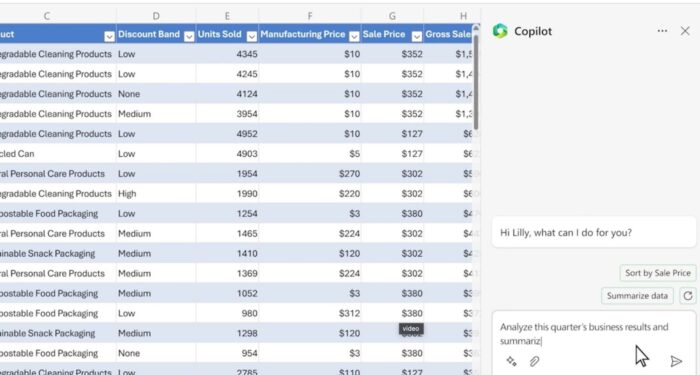Select the cell with units sold 1410
Screen dimensions: 700x375
coord(227,253)
